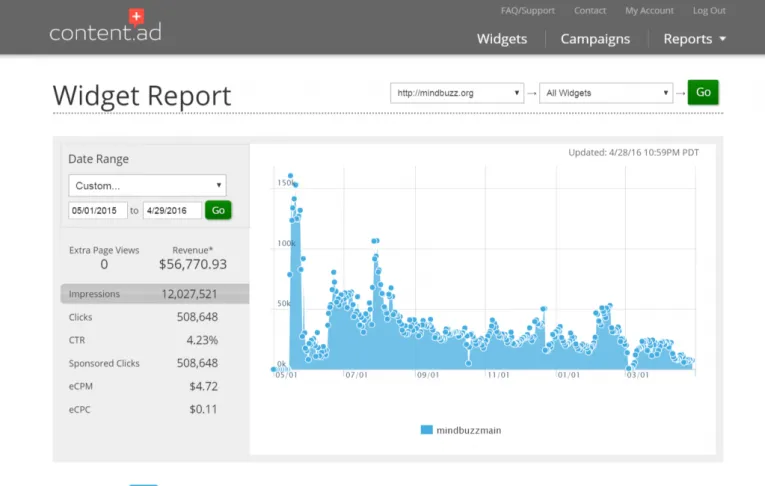This screenshot has height=486, width=765.
Task: Open the Contact link
Action: (x=590, y=11)
